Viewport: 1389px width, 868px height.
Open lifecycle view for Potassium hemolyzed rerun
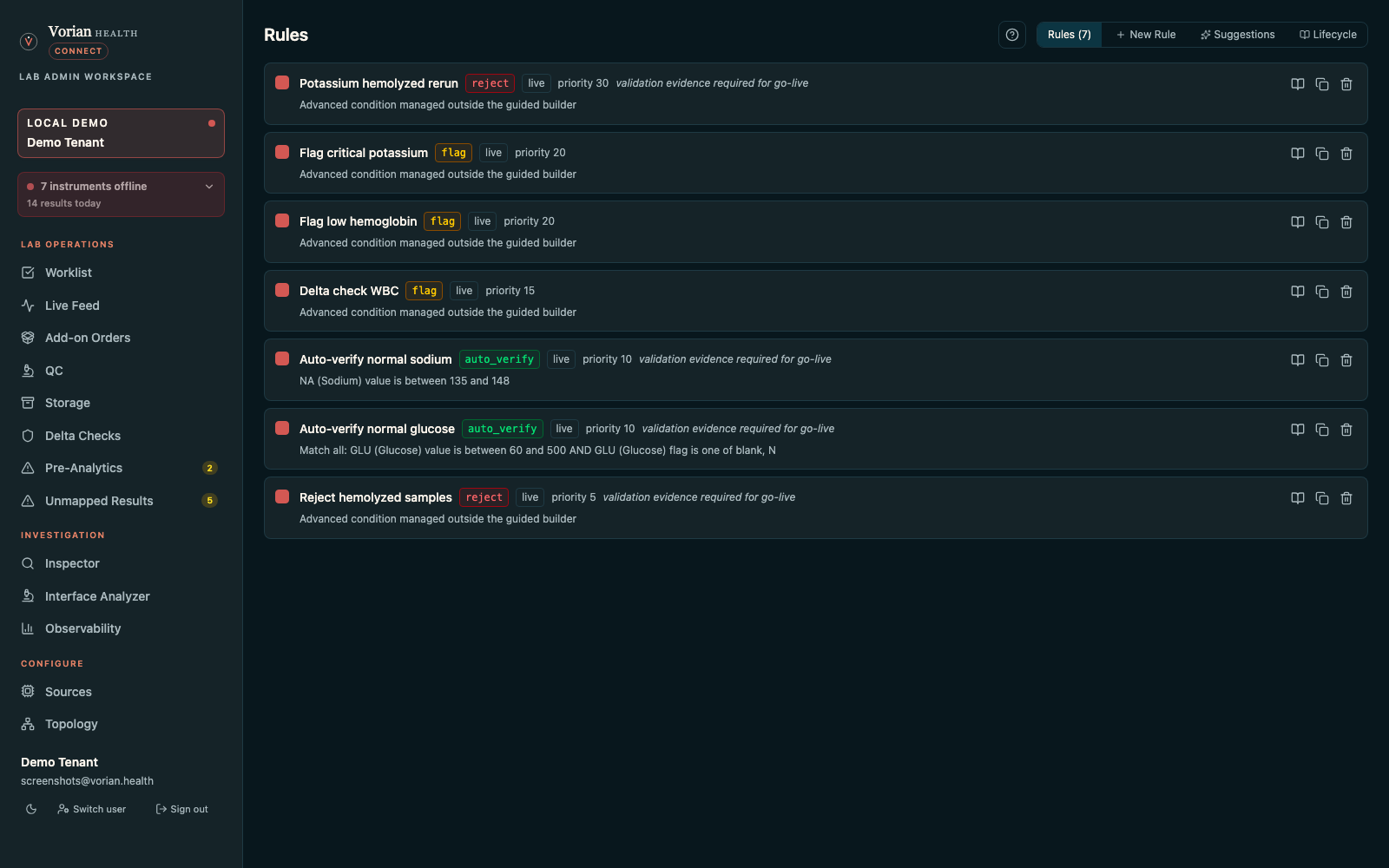click(x=1298, y=84)
